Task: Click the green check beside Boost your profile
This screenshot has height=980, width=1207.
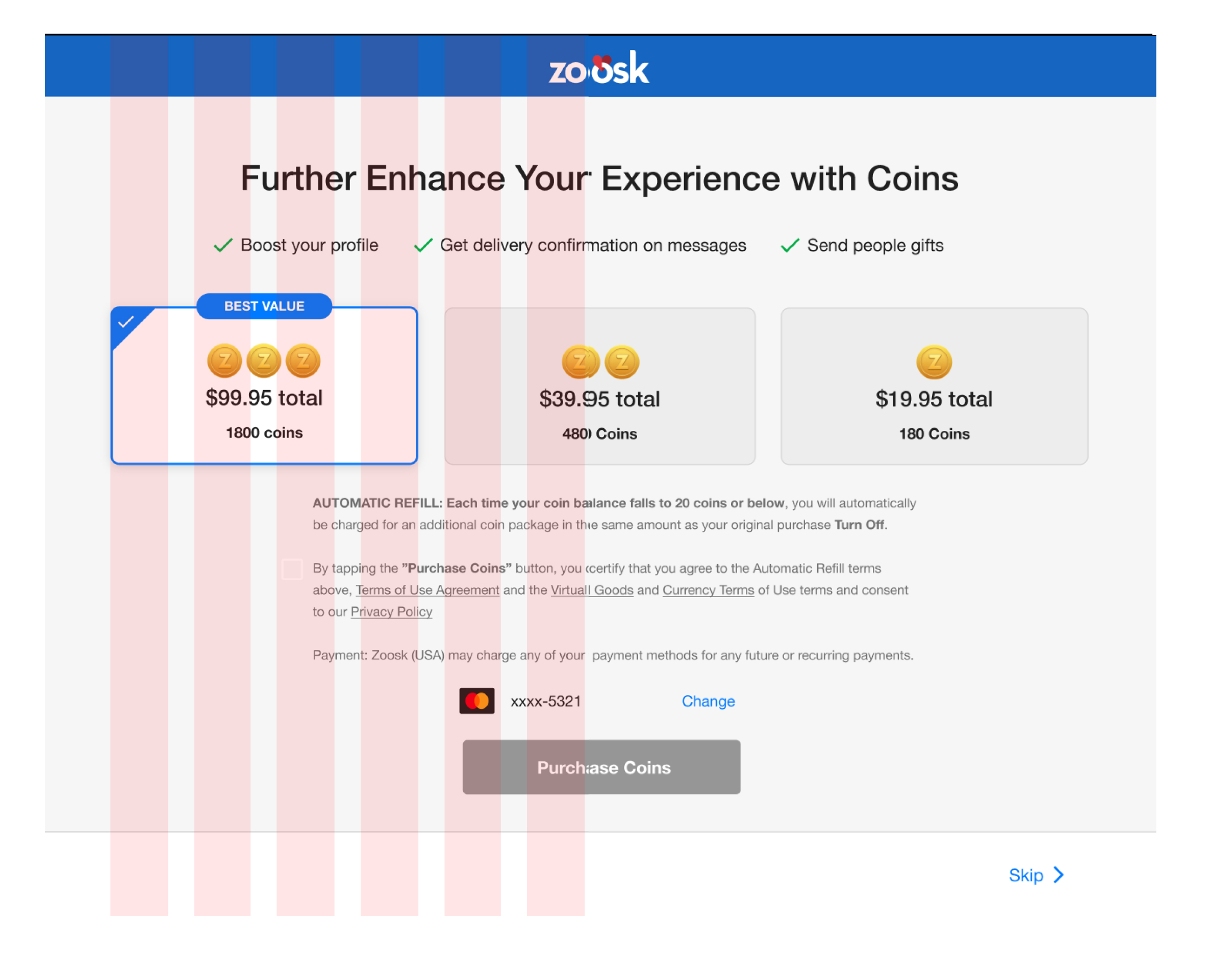Action: [x=223, y=246]
